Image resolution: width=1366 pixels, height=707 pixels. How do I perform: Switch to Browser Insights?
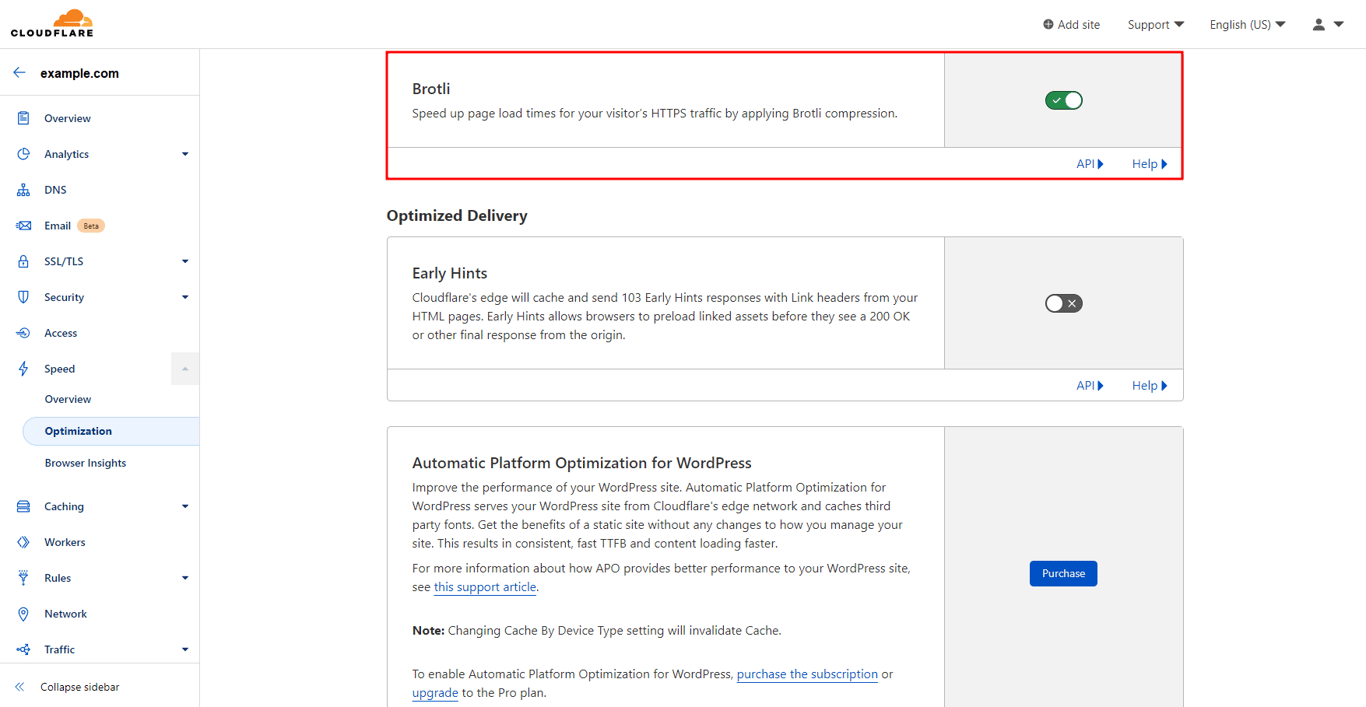point(85,462)
